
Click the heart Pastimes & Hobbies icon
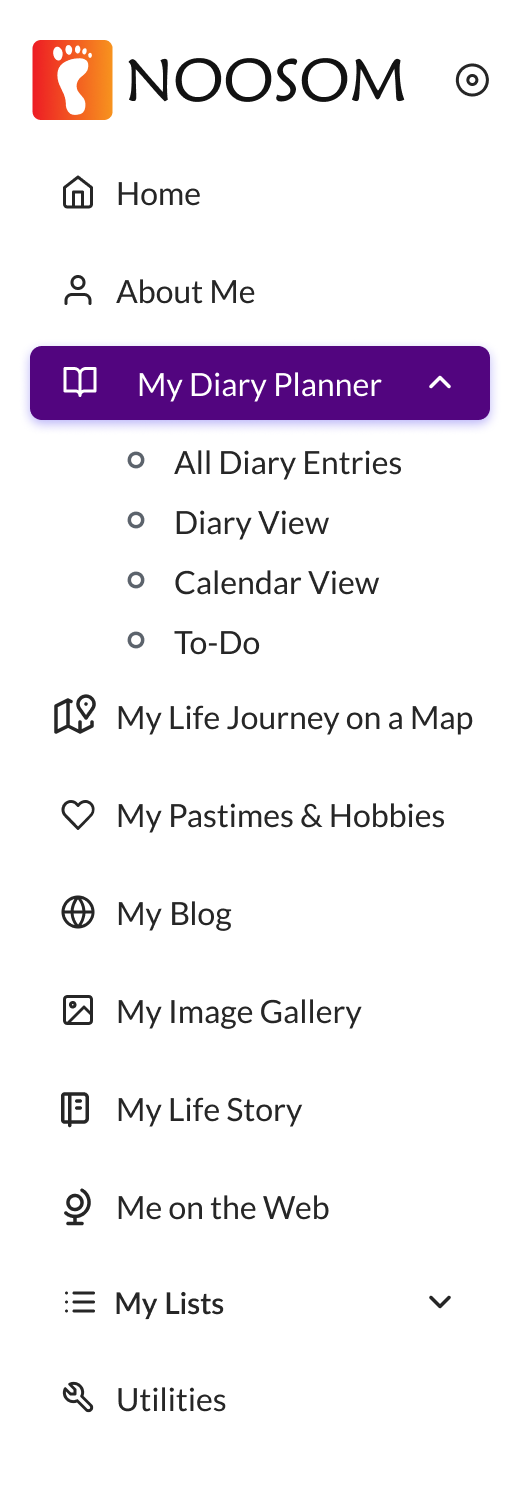click(x=78, y=816)
